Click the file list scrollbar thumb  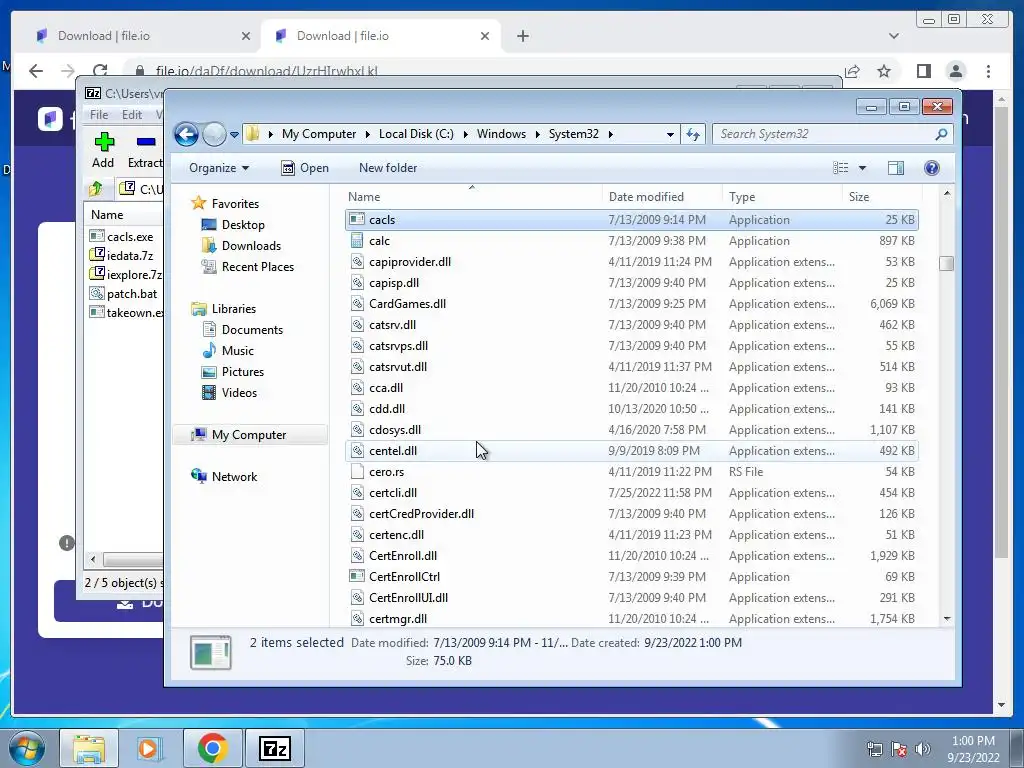[x=946, y=263]
